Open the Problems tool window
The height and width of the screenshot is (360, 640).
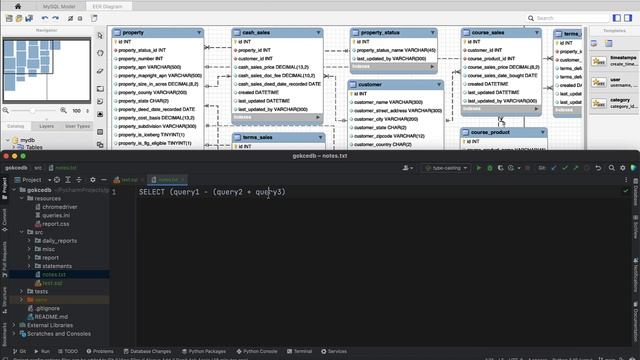point(100,351)
